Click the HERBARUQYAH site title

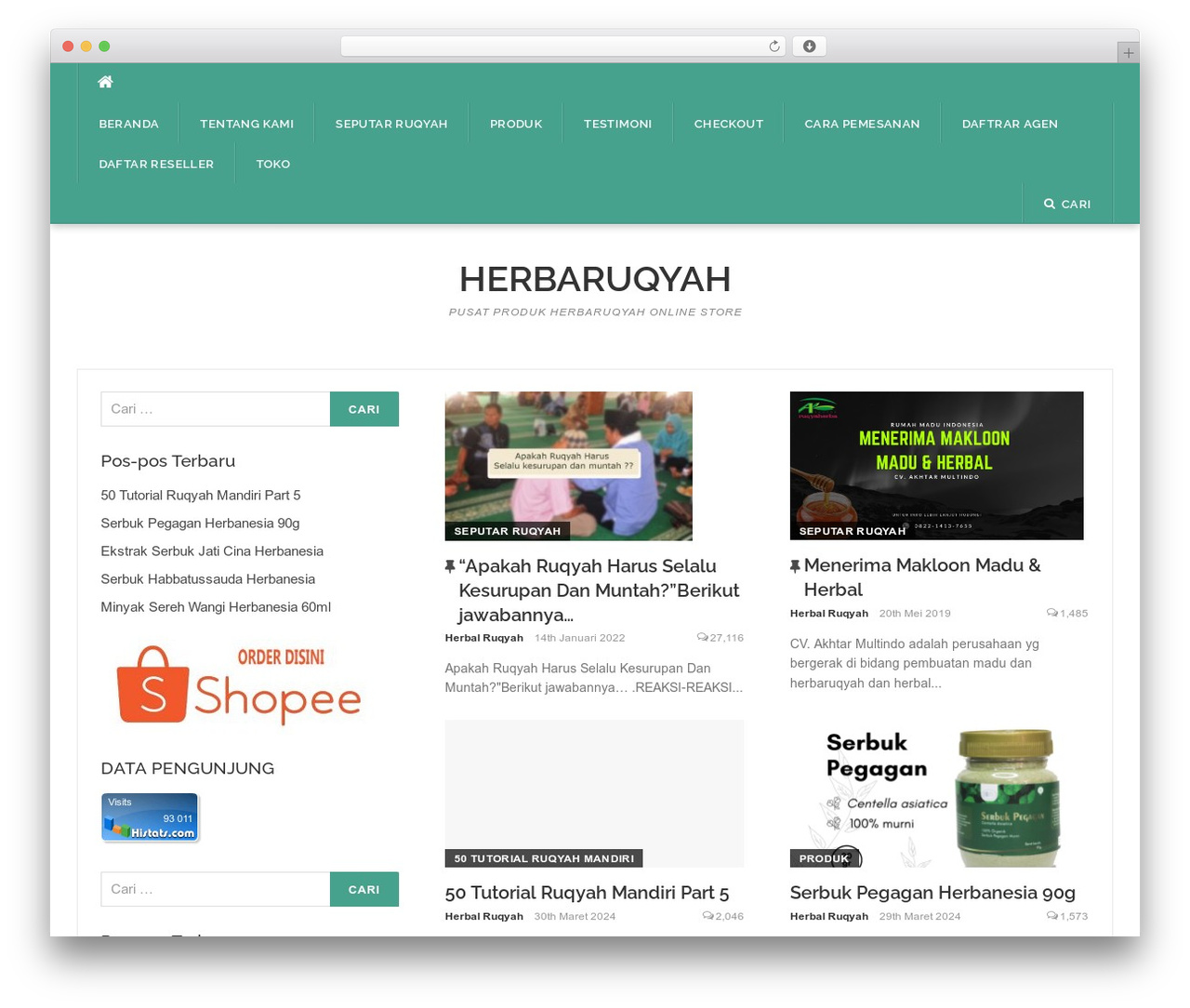(595, 279)
